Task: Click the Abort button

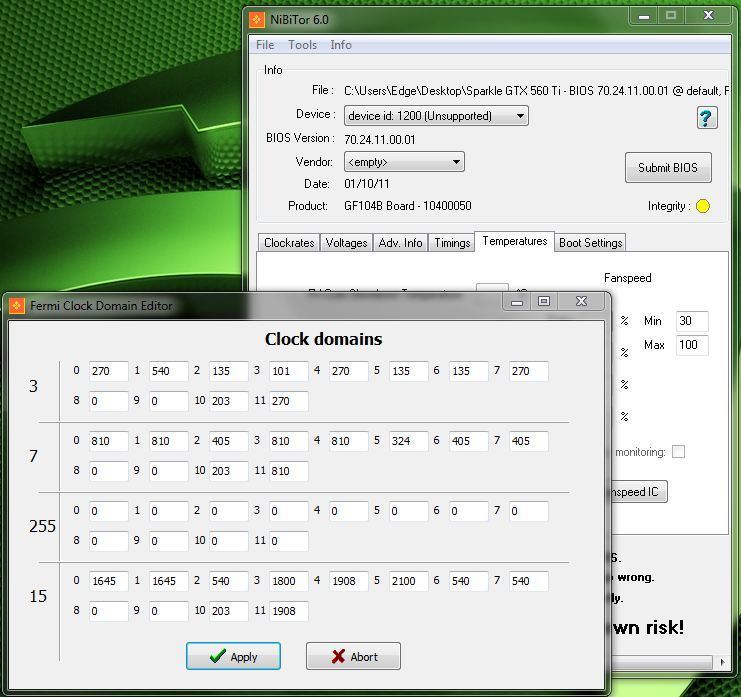Action: [353, 656]
